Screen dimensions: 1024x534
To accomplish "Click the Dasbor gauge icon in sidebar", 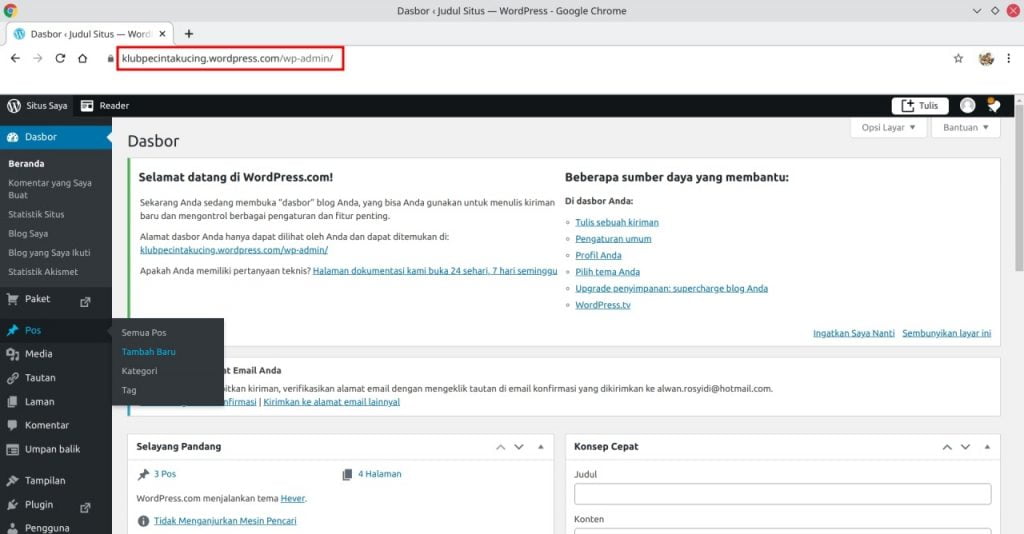I will pos(12,137).
